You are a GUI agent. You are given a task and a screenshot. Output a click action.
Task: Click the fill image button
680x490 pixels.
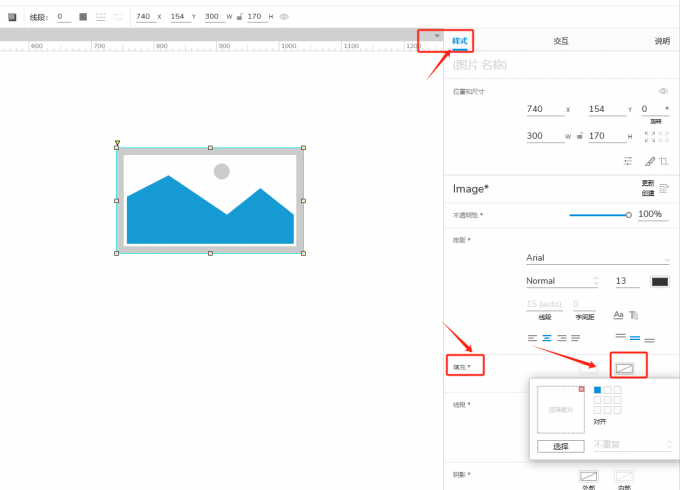[x=624, y=369]
